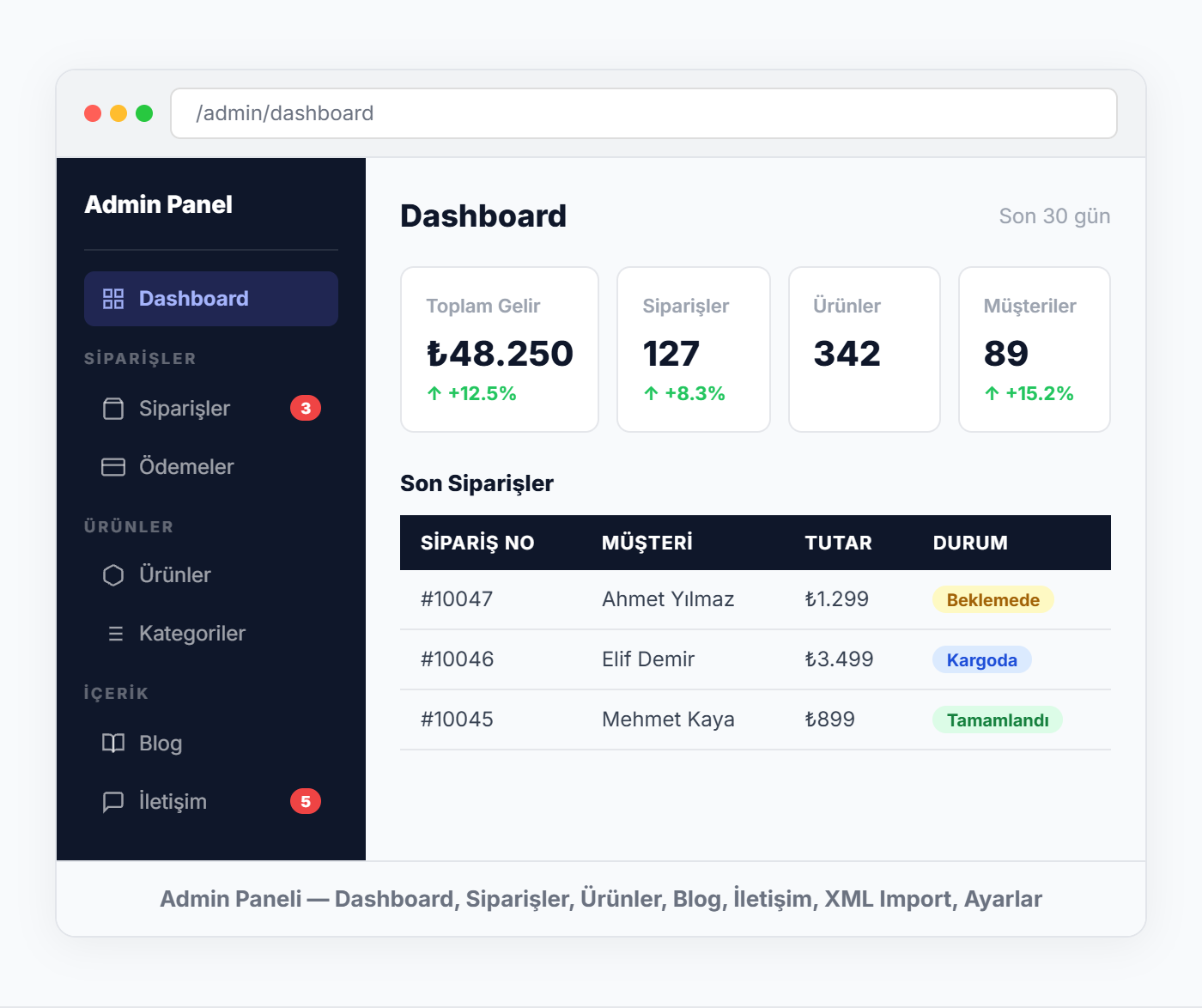The height and width of the screenshot is (1008, 1202).
Task: Open İletişim in the sidebar
Action: click(211, 802)
